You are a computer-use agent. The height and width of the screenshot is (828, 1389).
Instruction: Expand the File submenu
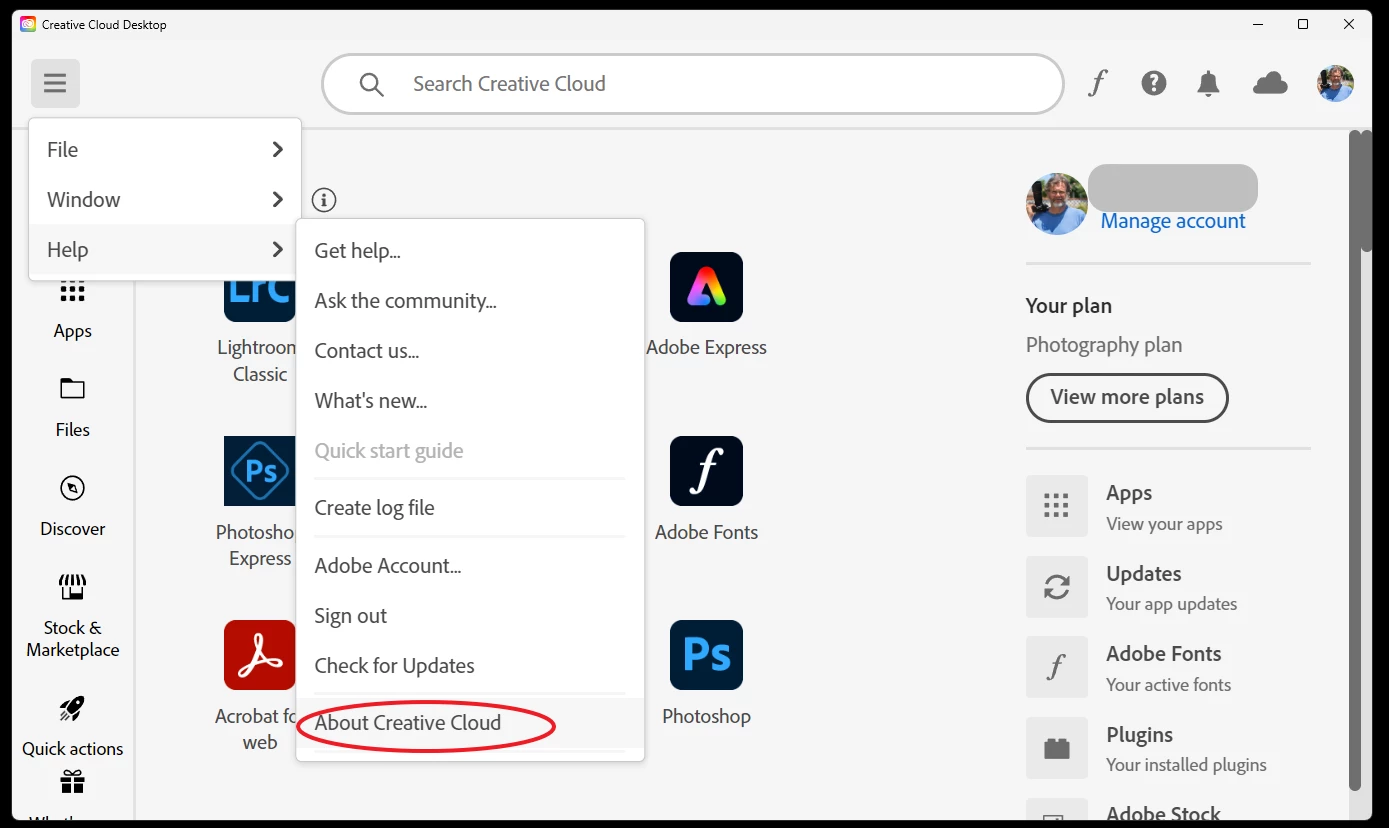165,149
